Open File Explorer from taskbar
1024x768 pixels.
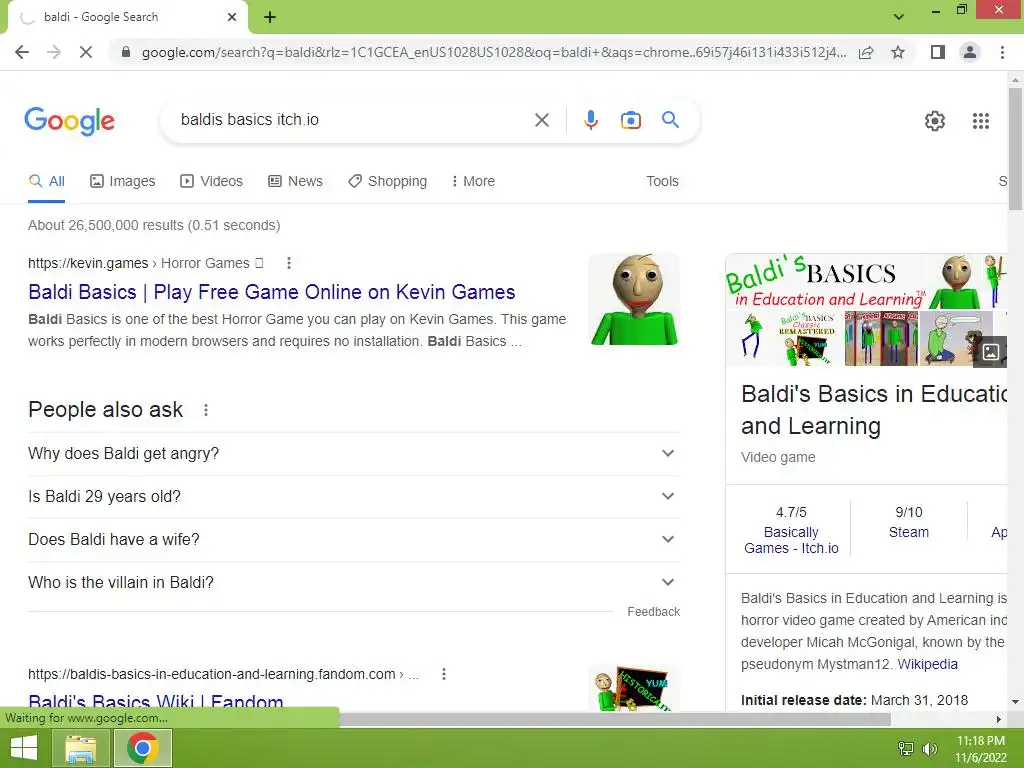pos(81,748)
